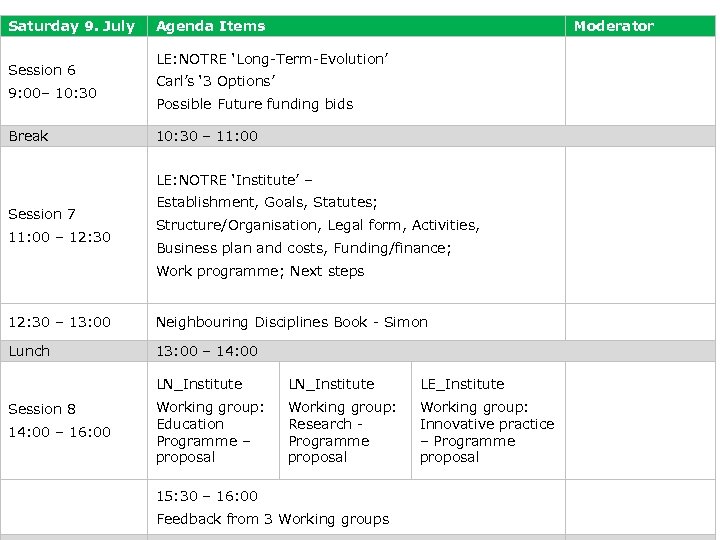Click the 'Work programme; Next steps' line
The width and height of the screenshot is (720, 540).
(260, 271)
